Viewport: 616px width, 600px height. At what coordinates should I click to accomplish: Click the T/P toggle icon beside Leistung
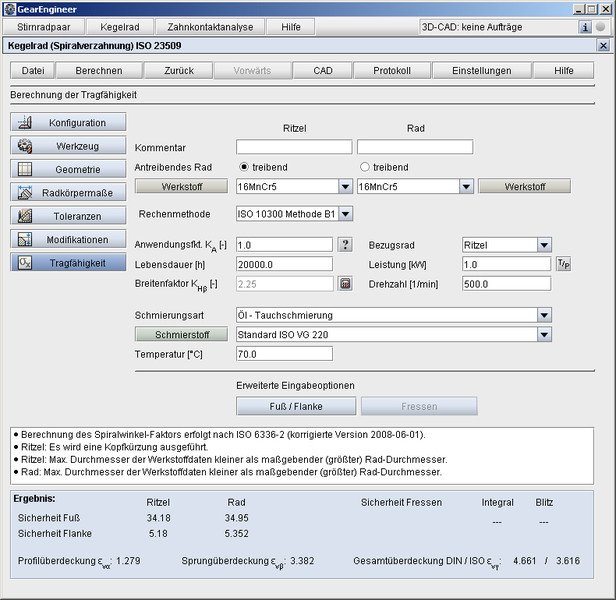pyautogui.click(x=564, y=264)
